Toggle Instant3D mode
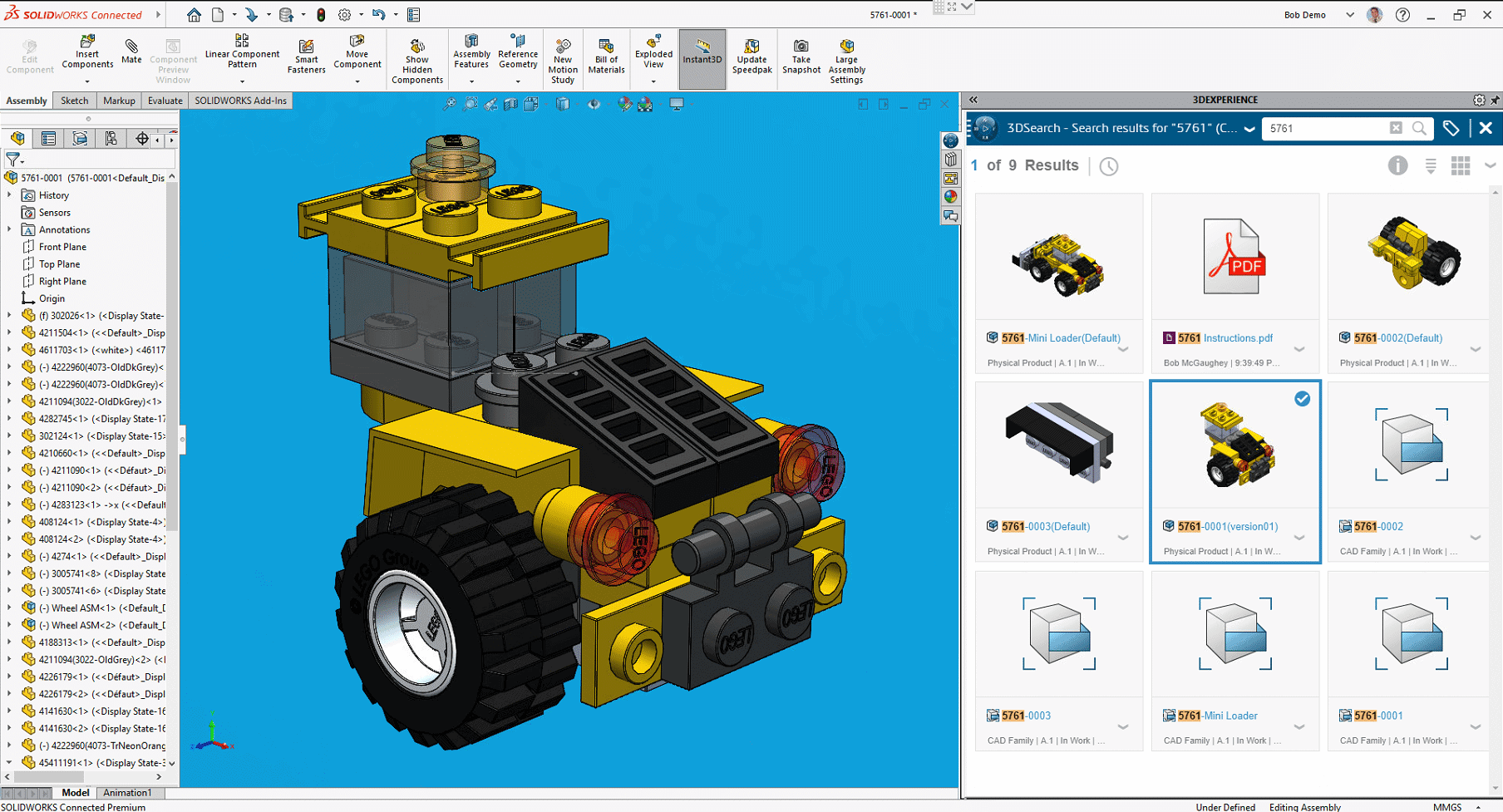The width and height of the screenshot is (1503, 812). [702, 59]
